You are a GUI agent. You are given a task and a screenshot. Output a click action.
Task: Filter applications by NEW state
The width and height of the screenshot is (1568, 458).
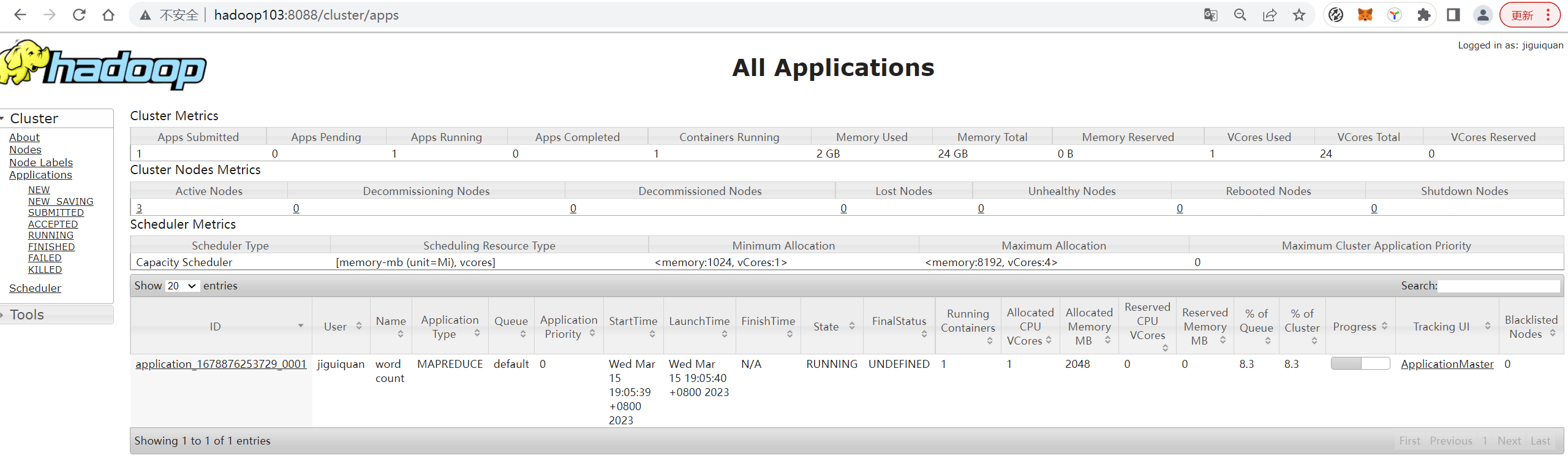(x=39, y=190)
